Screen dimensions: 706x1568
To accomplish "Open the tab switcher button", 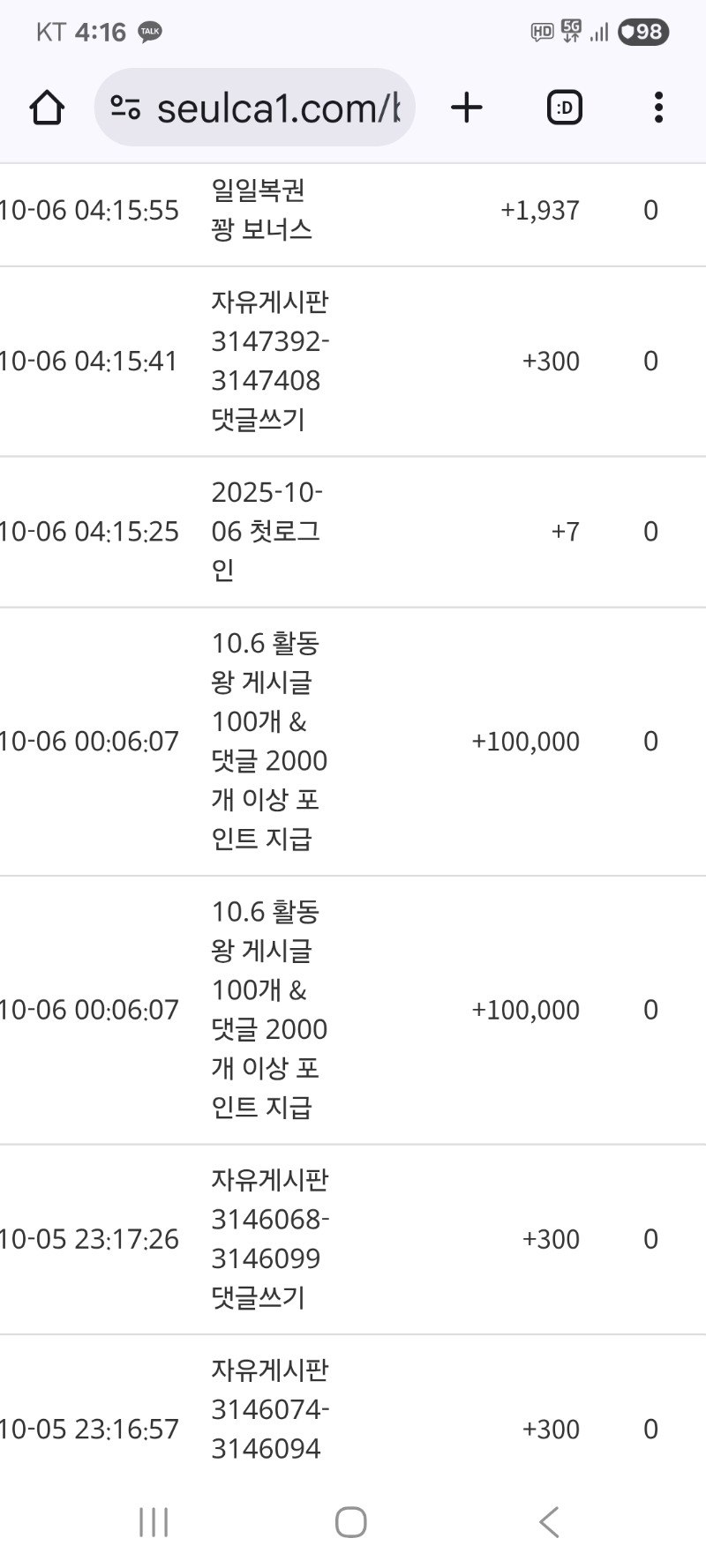I will coord(564,108).
